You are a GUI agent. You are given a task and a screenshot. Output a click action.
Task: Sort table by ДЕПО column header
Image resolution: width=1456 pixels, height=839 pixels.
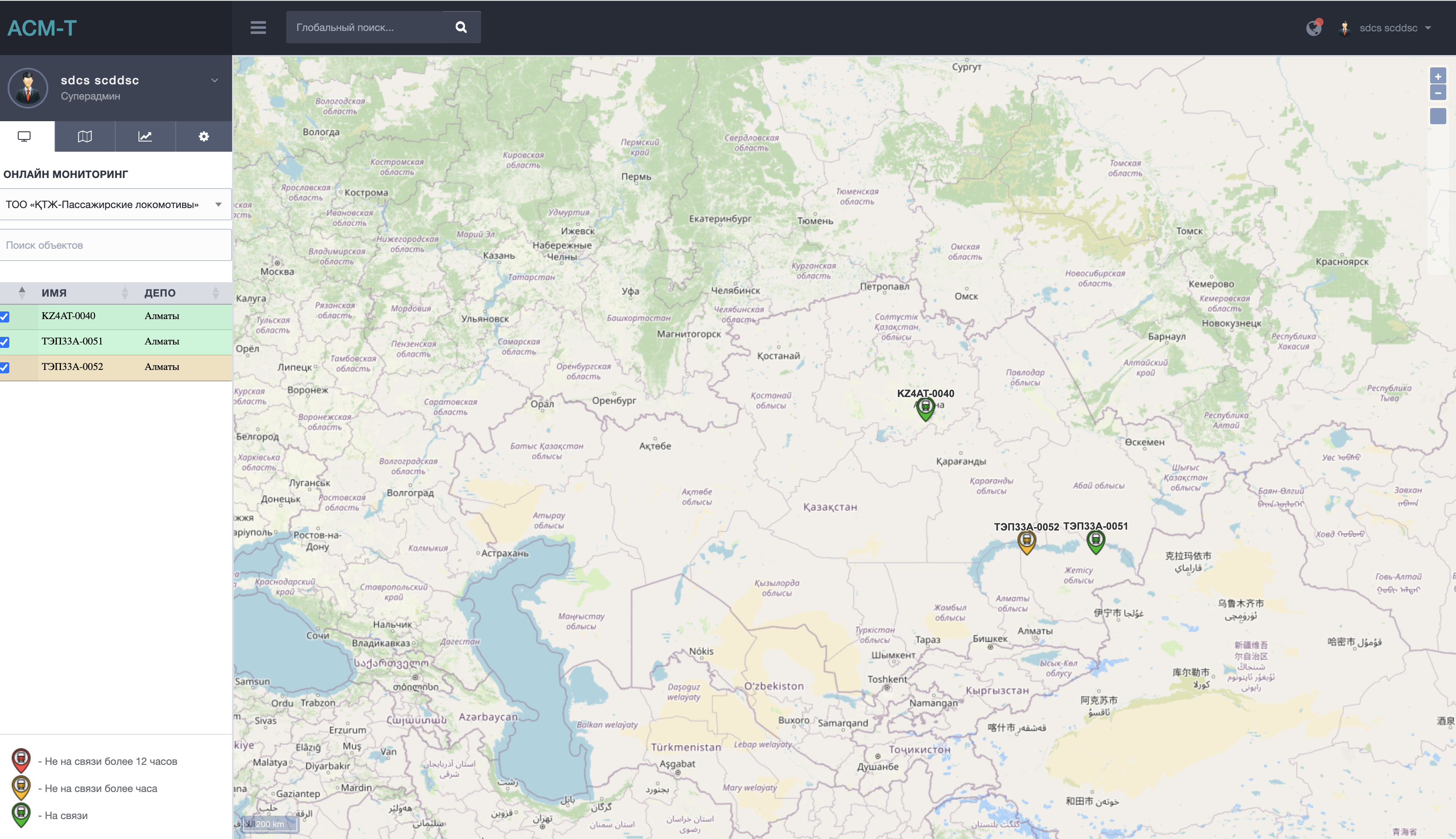pyautogui.click(x=160, y=293)
